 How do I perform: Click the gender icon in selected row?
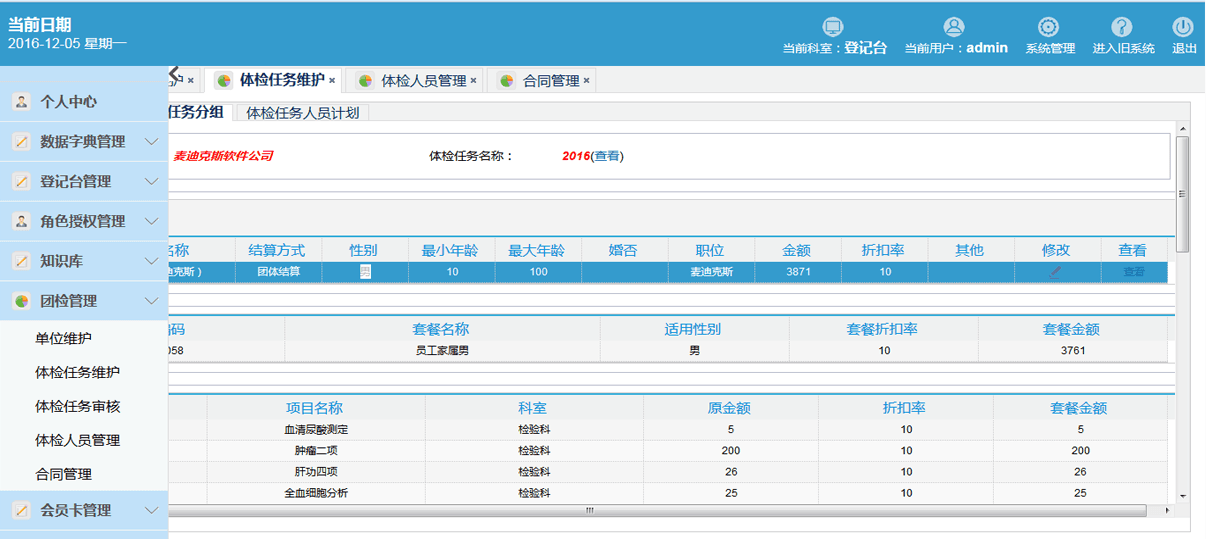(365, 271)
